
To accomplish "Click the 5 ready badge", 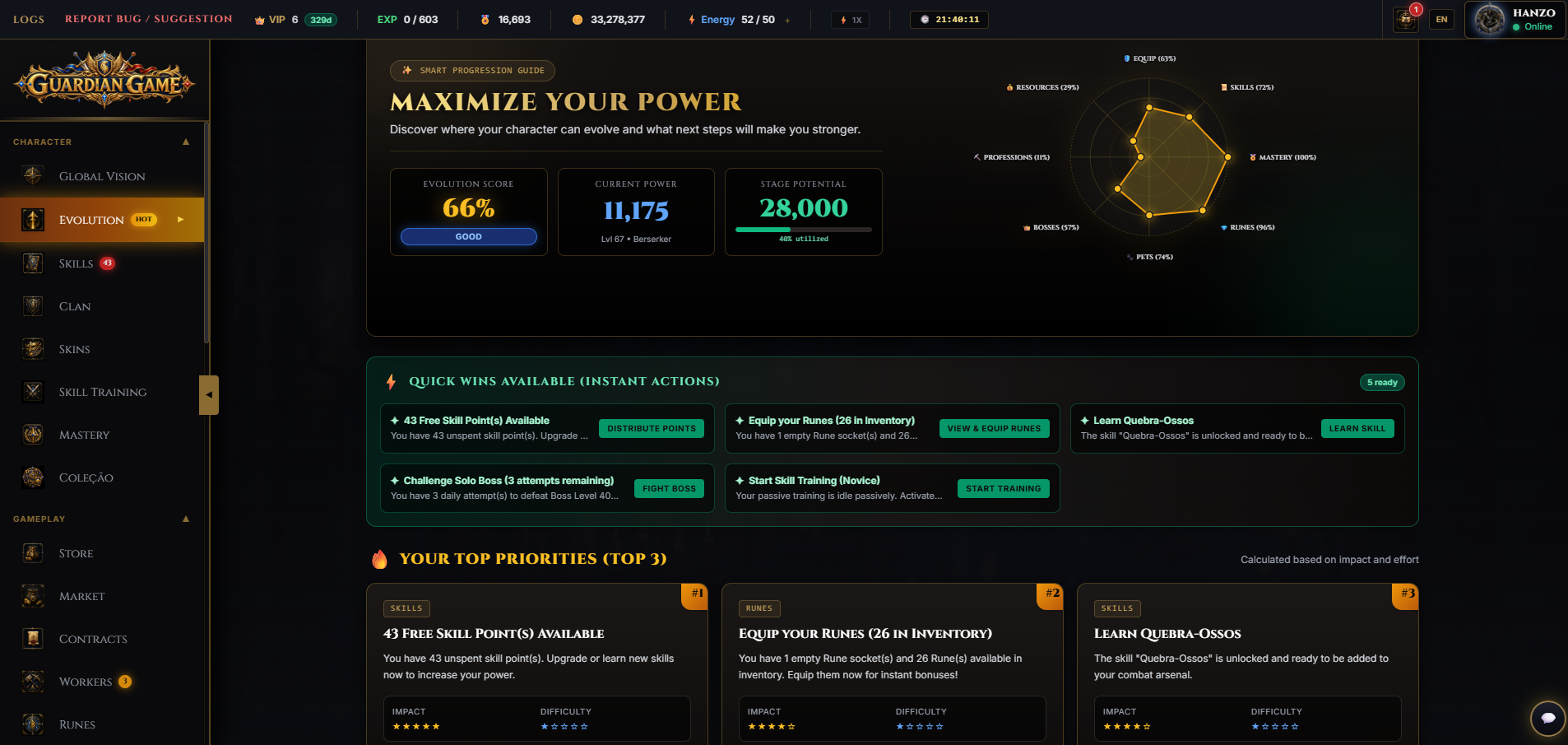I will 1382,382.
